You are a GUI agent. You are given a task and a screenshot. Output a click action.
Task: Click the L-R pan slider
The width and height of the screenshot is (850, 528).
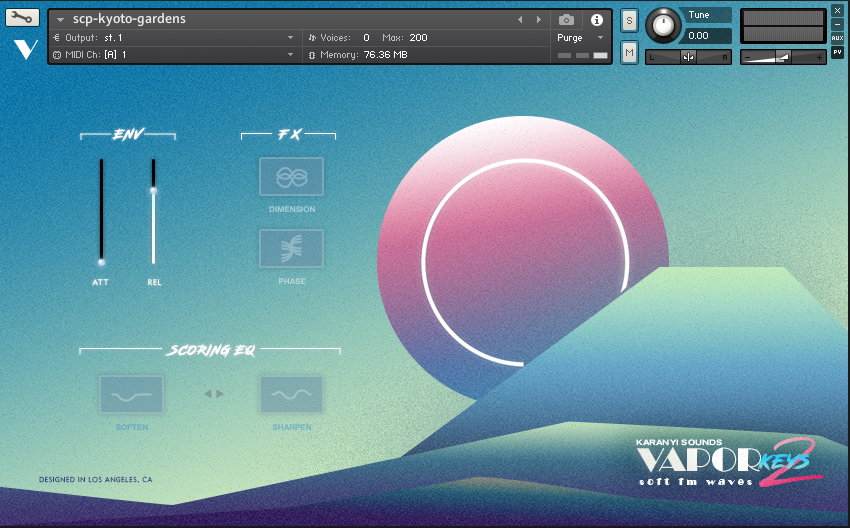[688, 57]
